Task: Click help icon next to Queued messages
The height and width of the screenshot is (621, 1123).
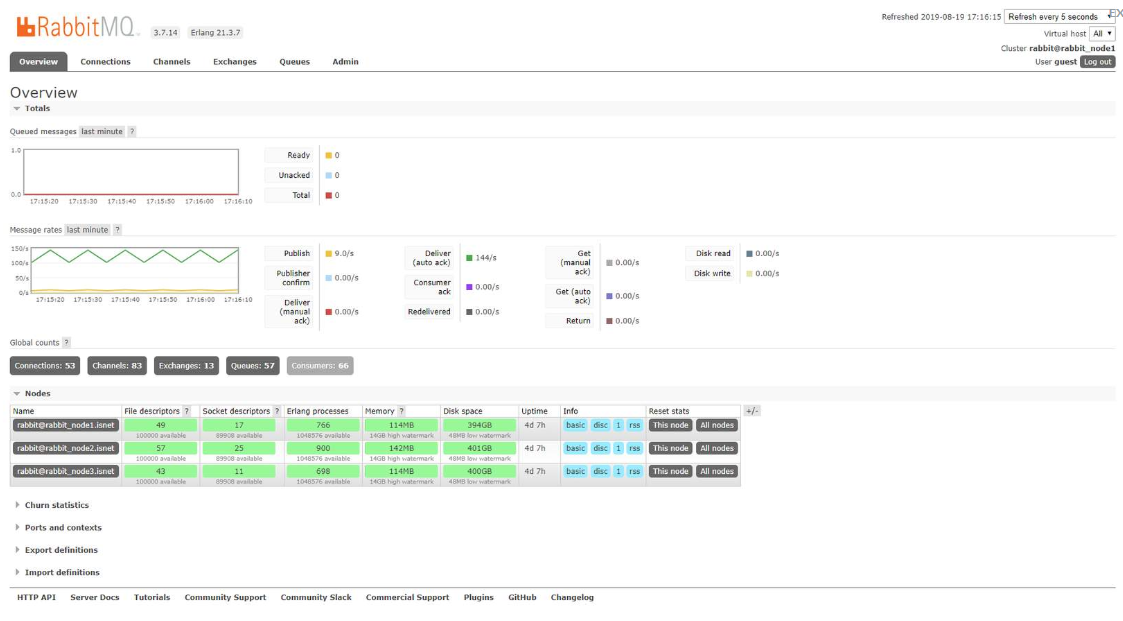Action: [x=132, y=132]
